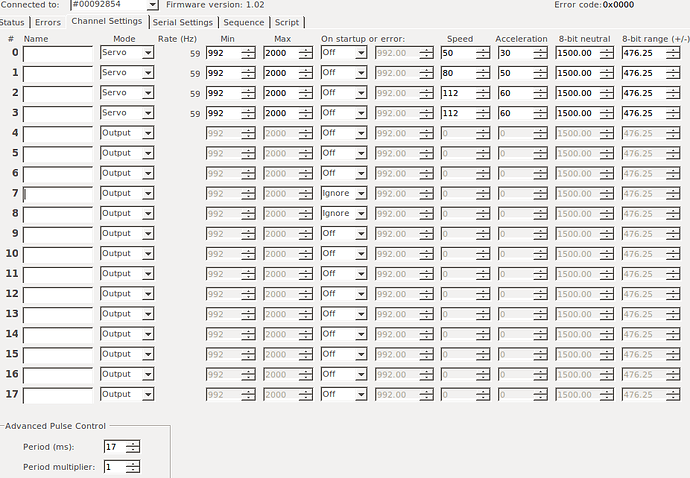Open the Script tab
The height and width of the screenshot is (478, 690).
pyautogui.click(x=287, y=22)
